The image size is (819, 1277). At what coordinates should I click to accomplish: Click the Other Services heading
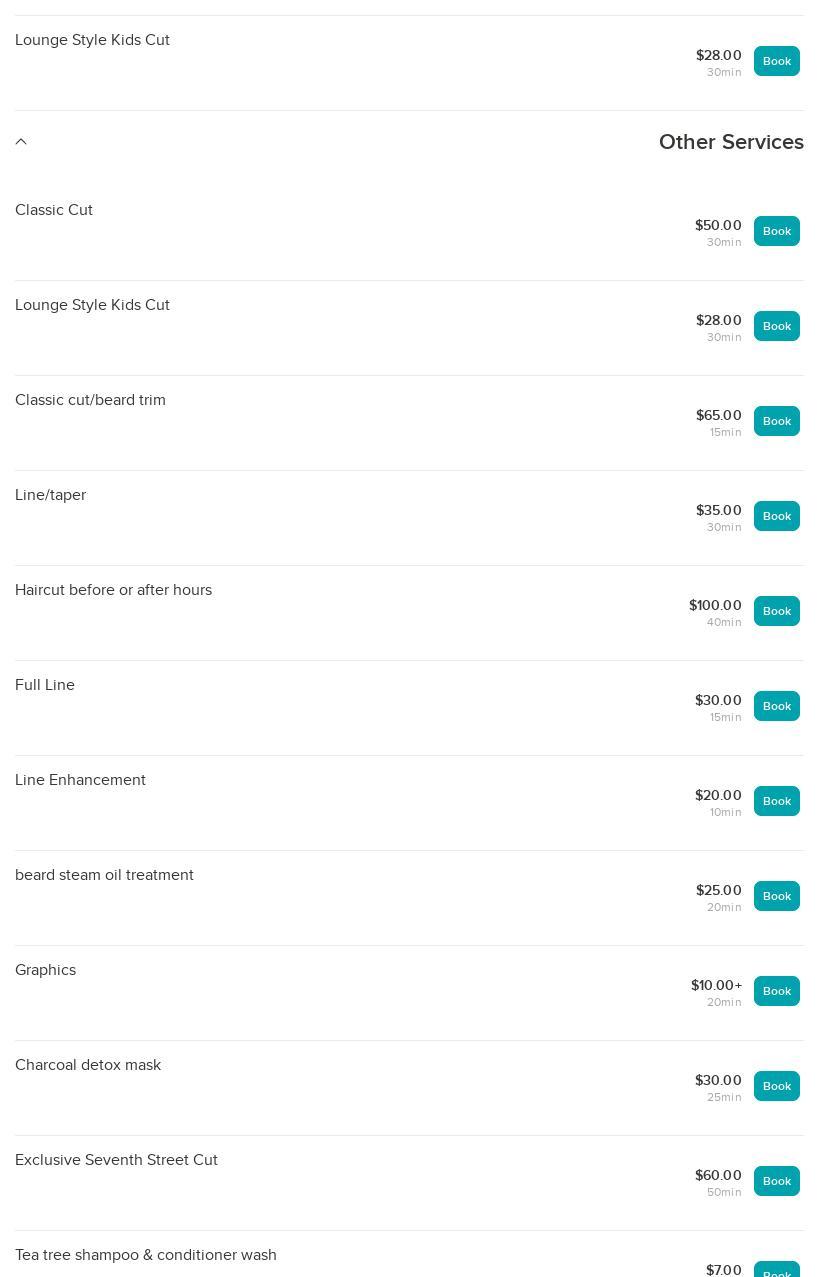[x=731, y=142]
